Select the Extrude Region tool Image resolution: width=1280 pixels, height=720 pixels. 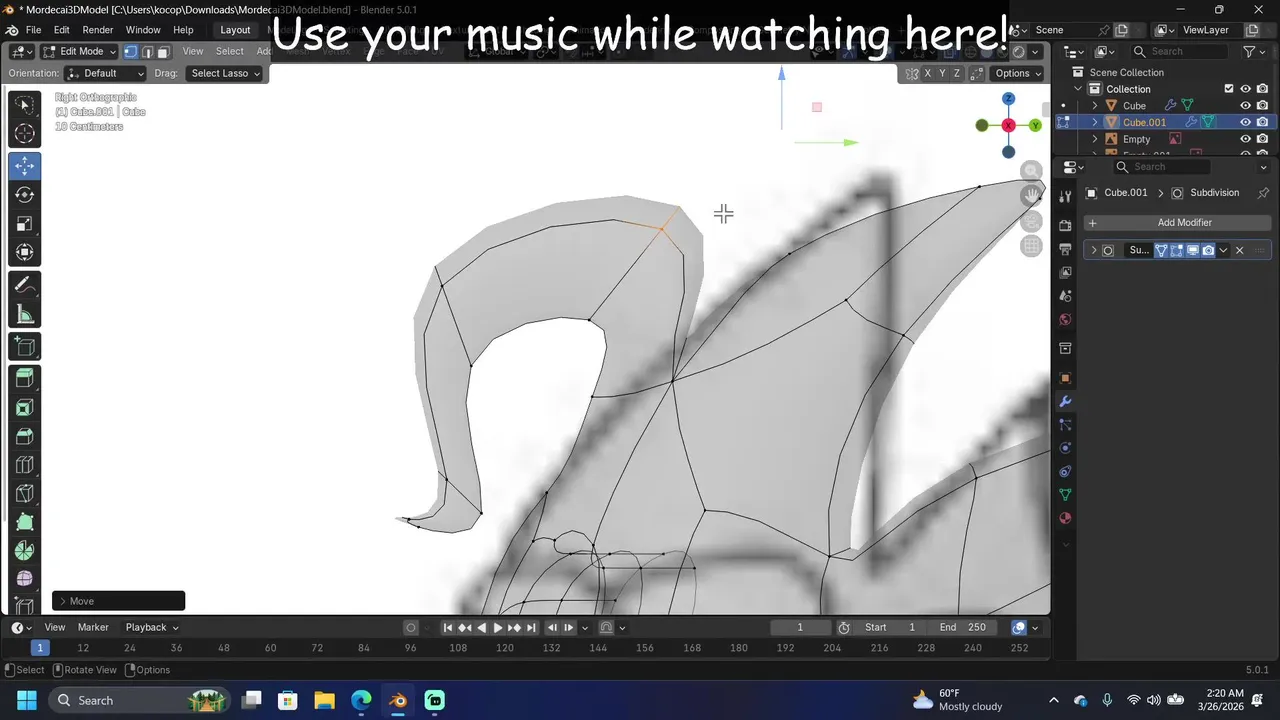click(x=25, y=378)
